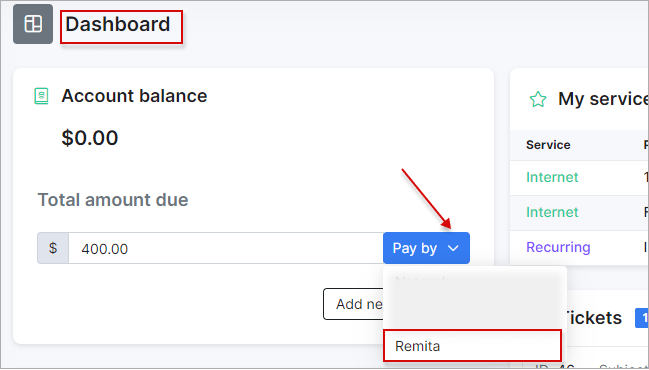Click the My services heading text
This screenshot has width=649, height=370.
coord(603,99)
